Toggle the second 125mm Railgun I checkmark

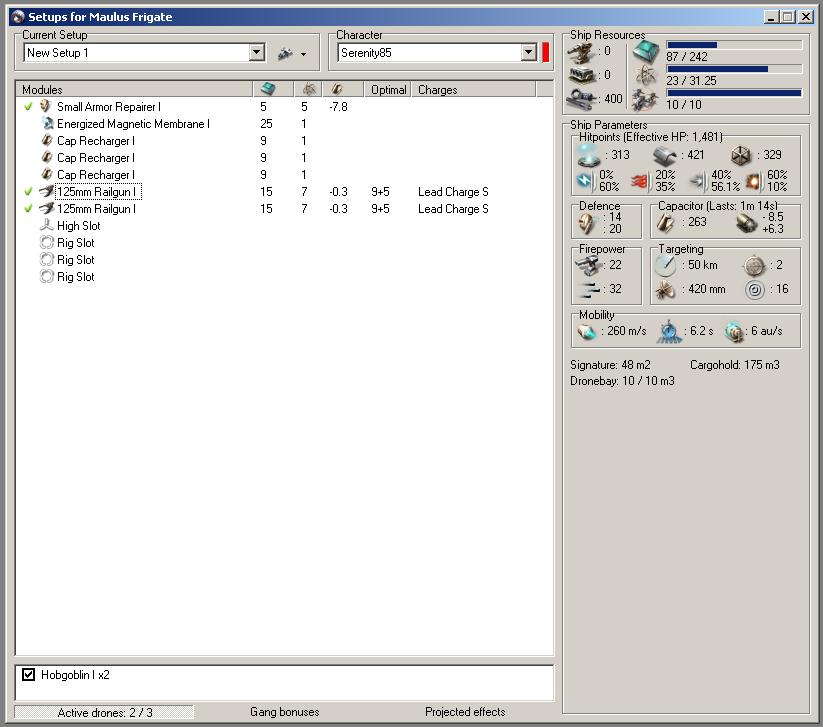pyautogui.click(x=28, y=208)
